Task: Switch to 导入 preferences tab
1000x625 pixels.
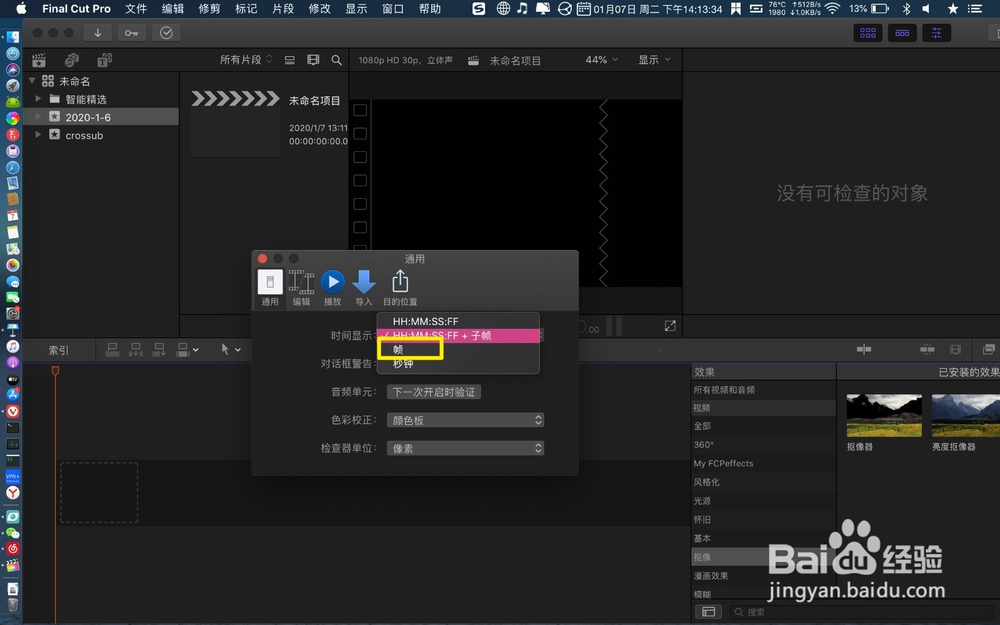Action: (364, 288)
